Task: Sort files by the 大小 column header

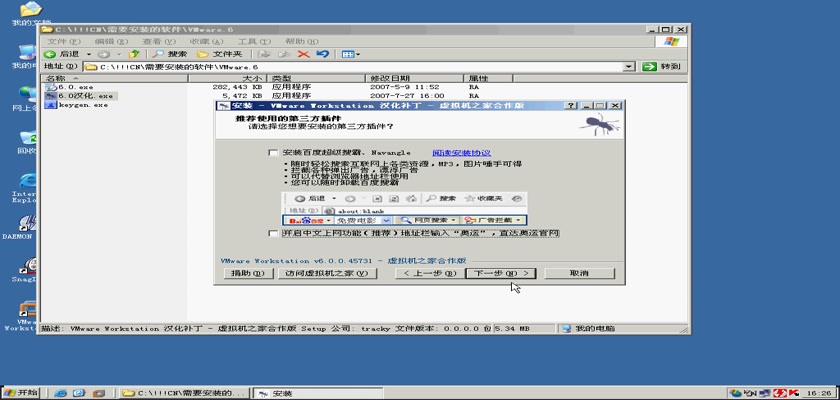Action: pyautogui.click(x=227, y=78)
